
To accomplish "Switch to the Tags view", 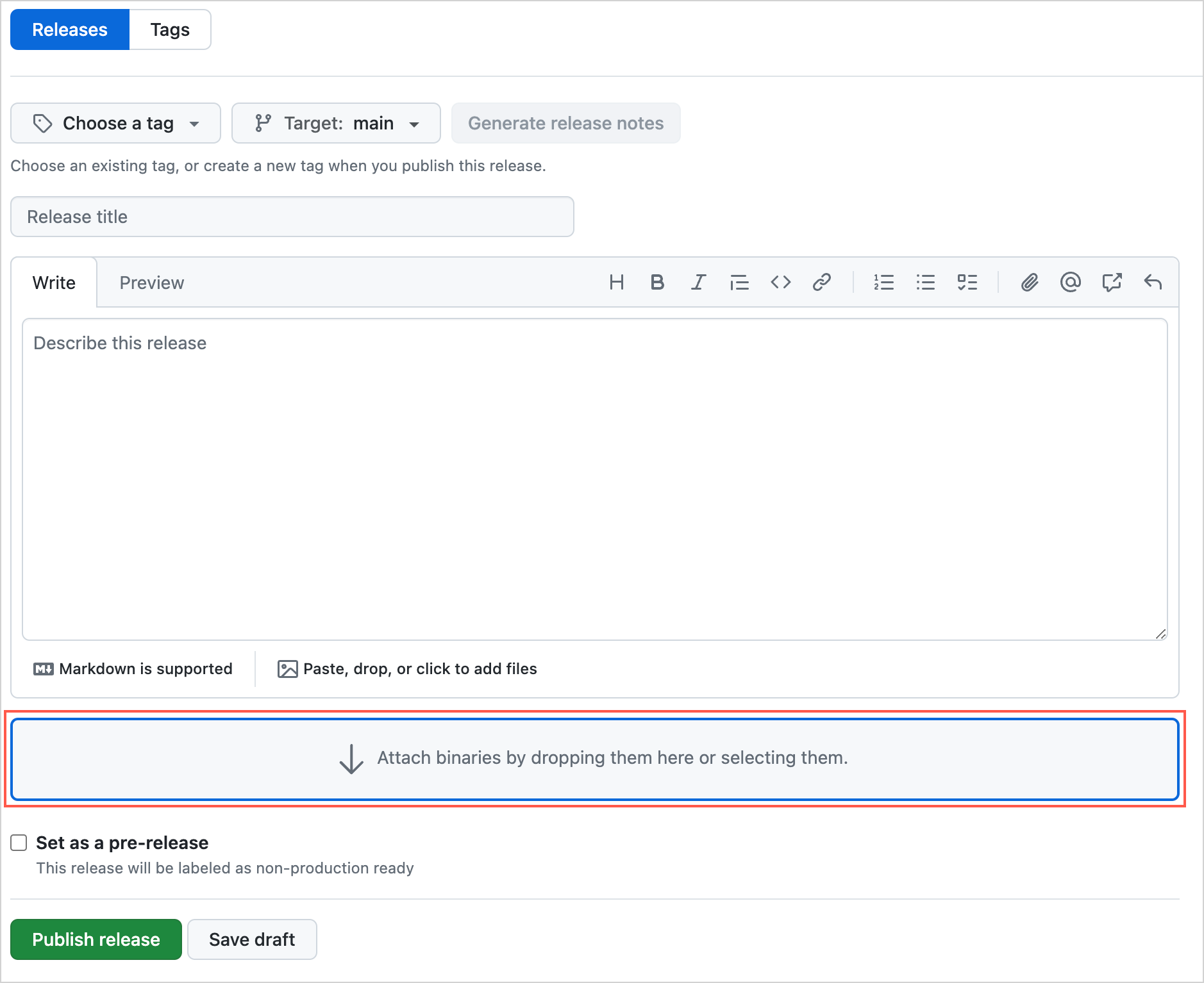I will click(169, 29).
